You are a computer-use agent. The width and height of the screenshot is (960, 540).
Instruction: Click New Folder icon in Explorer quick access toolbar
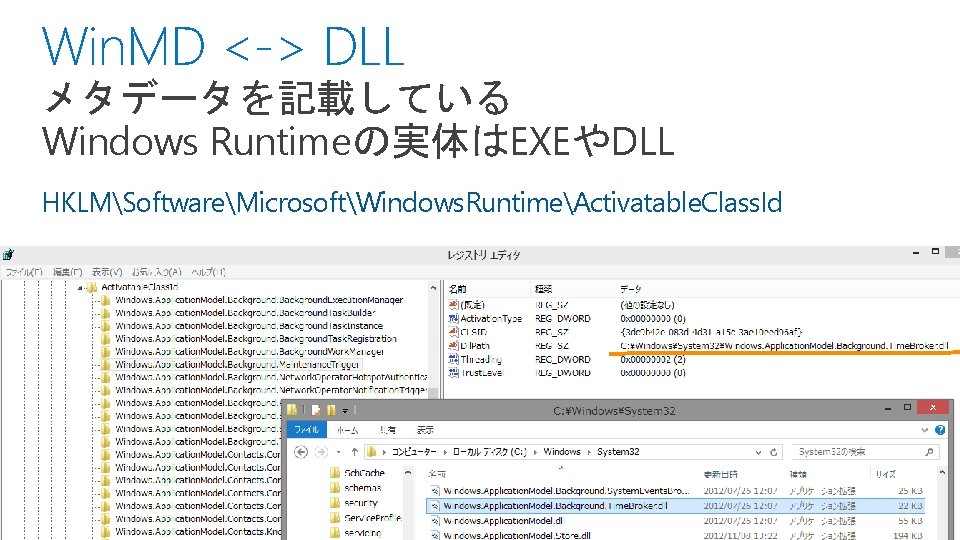[x=331, y=410]
